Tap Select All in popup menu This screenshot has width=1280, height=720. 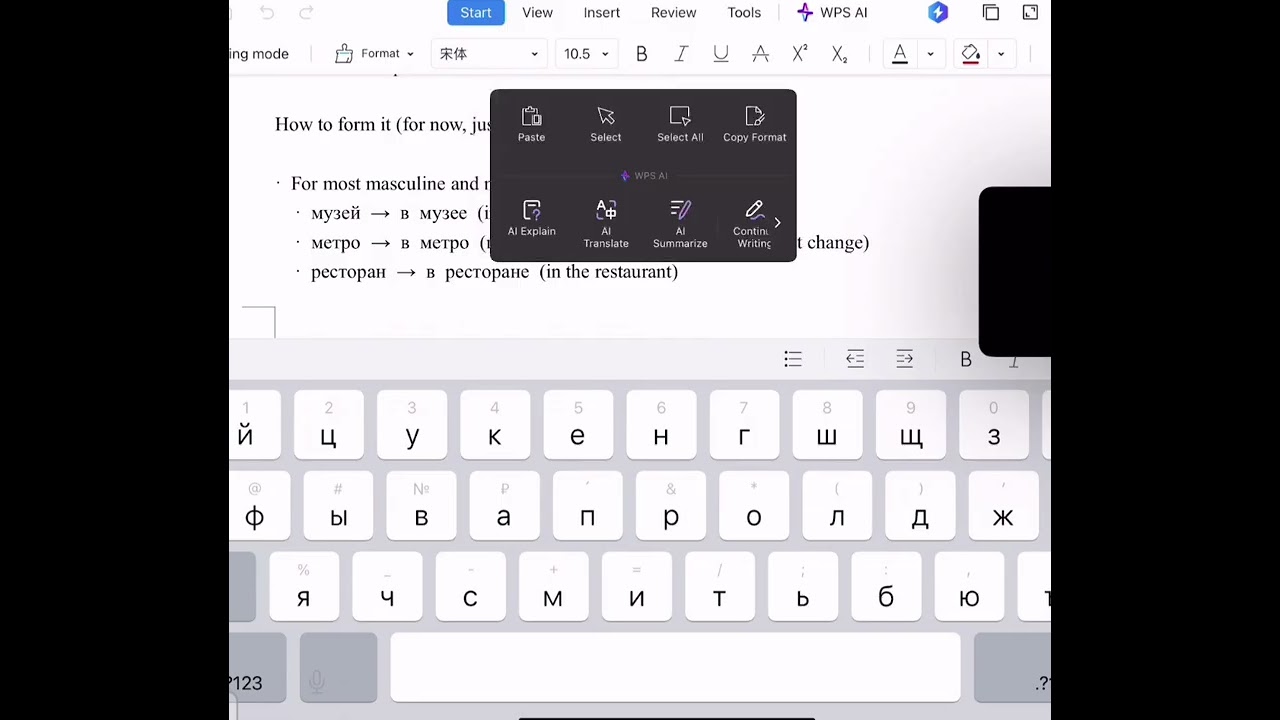coord(680,124)
